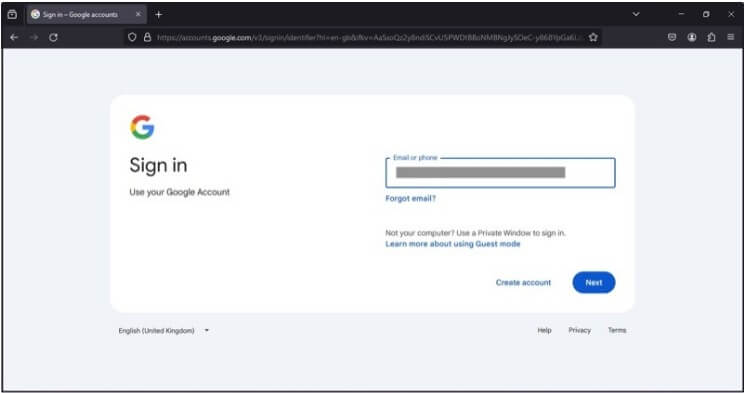Click the forward navigation arrow

34,37
